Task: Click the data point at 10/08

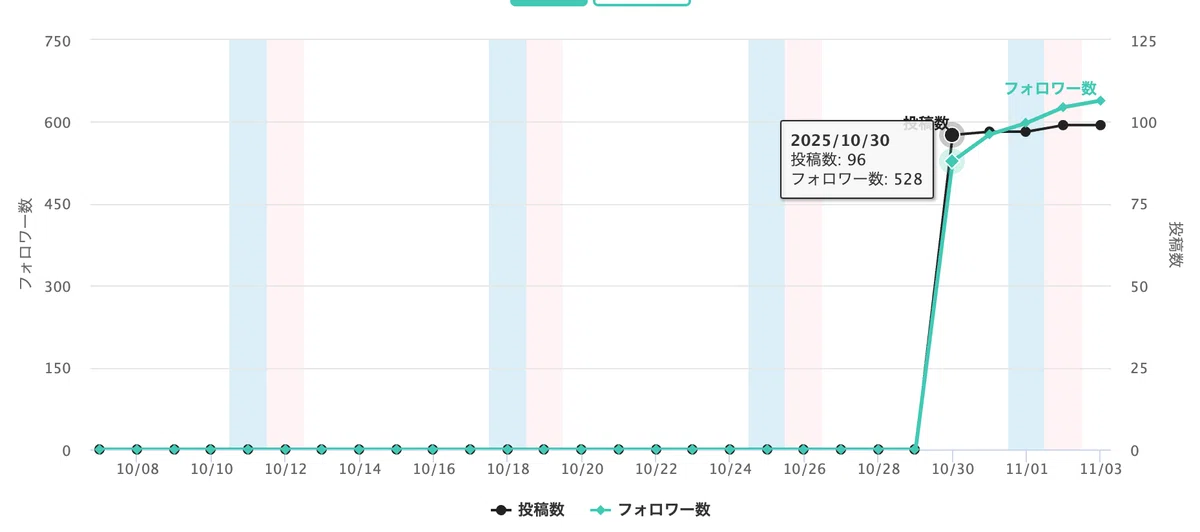Action: pyautogui.click(x=137, y=450)
